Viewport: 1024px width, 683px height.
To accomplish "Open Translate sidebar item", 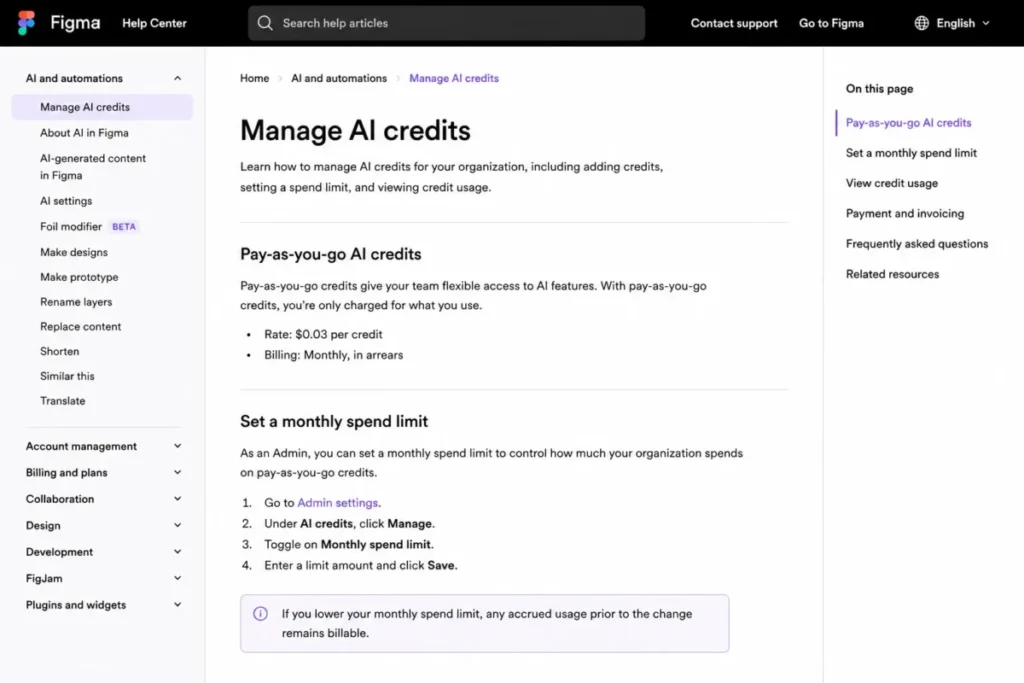I will click(x=63, y=401).
